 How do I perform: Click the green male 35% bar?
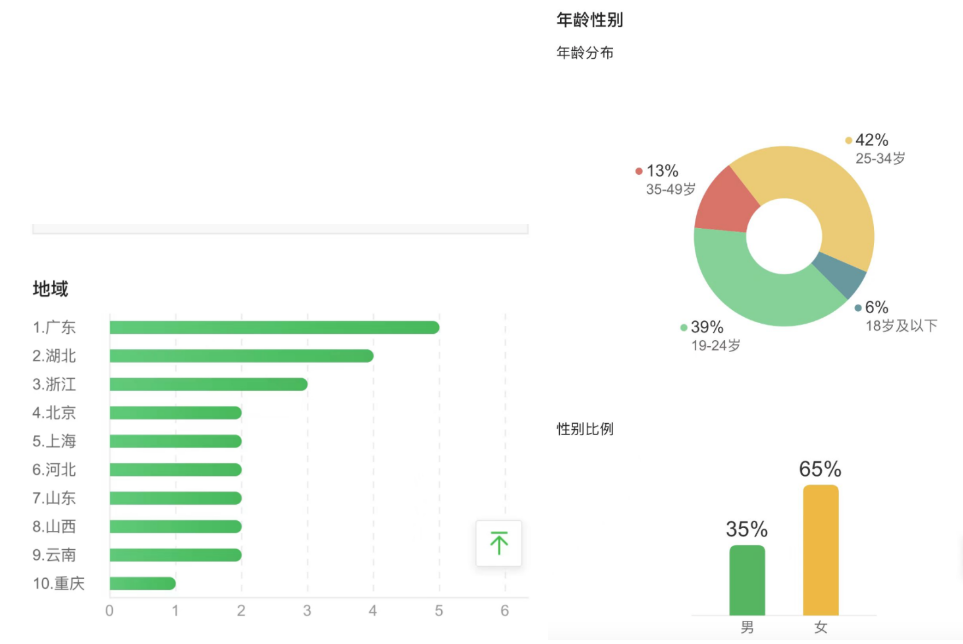747,580
